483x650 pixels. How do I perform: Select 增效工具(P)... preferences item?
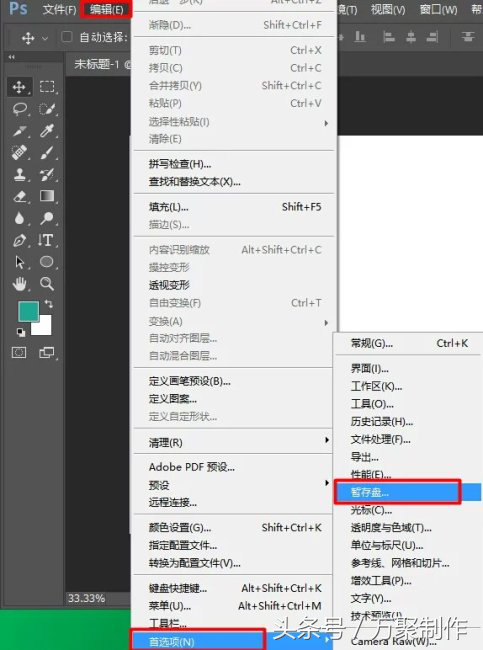(408, 581)
